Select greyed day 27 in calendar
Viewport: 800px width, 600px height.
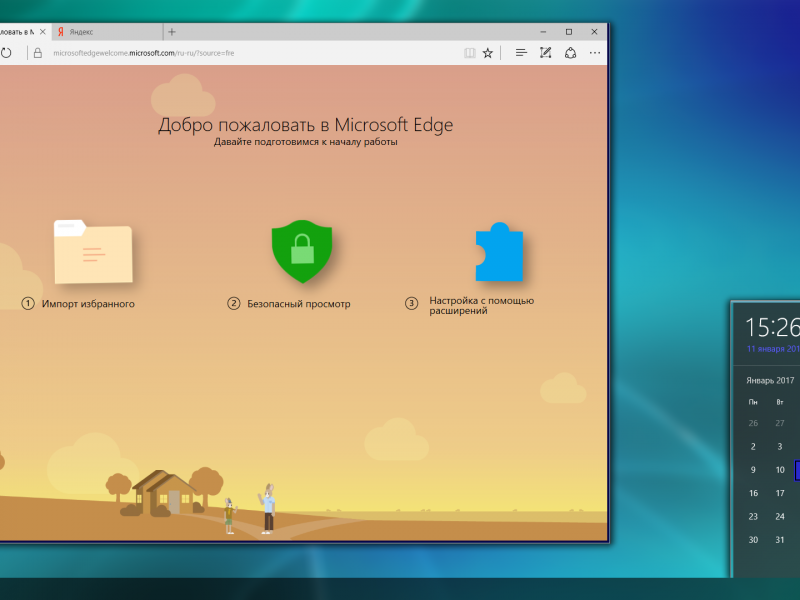point(780,423)
